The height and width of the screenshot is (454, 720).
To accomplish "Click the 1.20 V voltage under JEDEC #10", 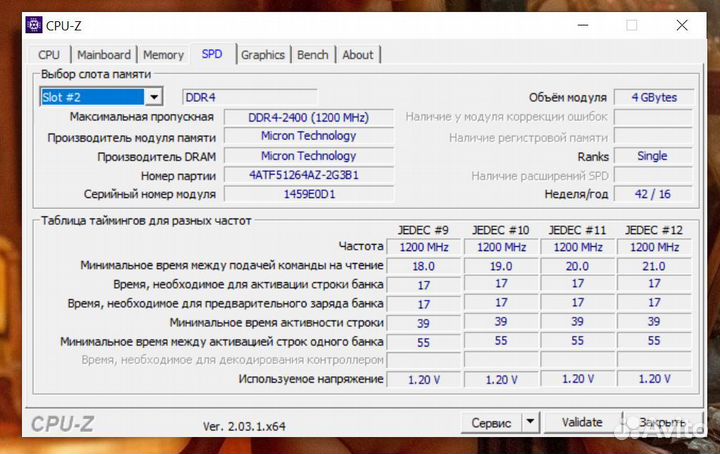I will pyautogui.click(x=501, y=380).
